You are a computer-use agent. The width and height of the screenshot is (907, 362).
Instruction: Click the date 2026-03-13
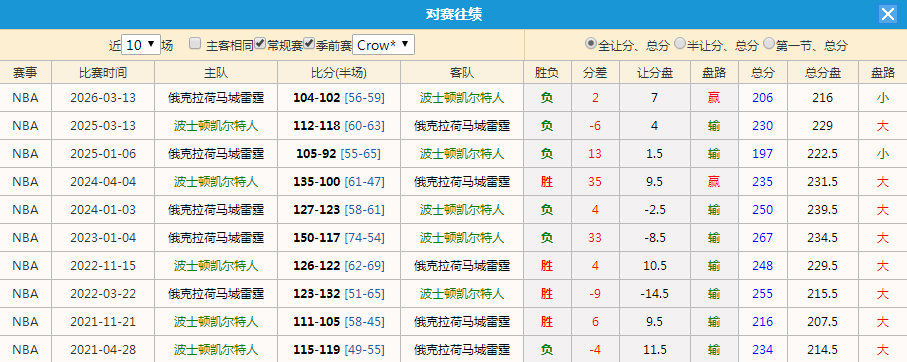pos(103,98)
